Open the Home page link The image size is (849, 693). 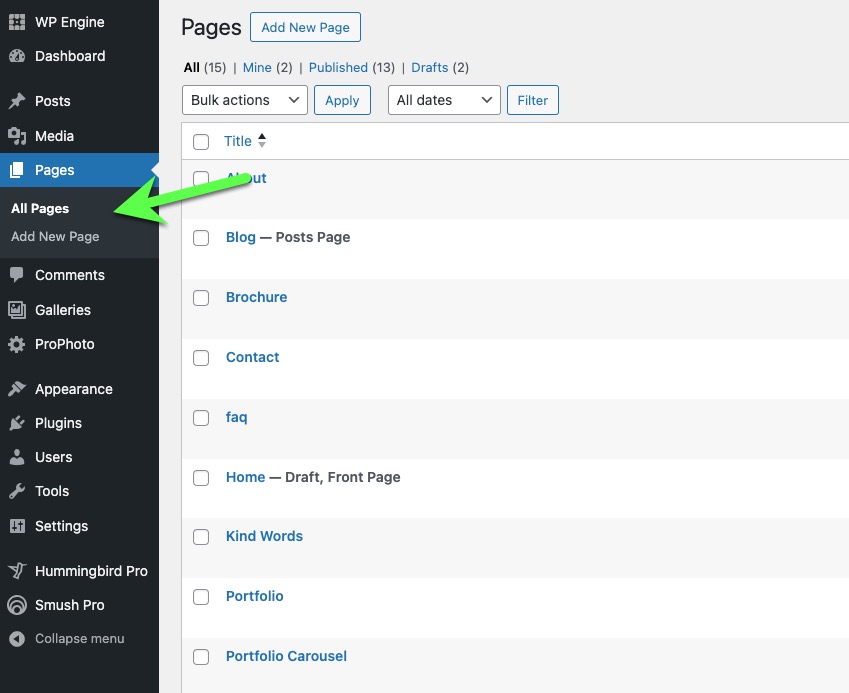[x=246, y=477]
